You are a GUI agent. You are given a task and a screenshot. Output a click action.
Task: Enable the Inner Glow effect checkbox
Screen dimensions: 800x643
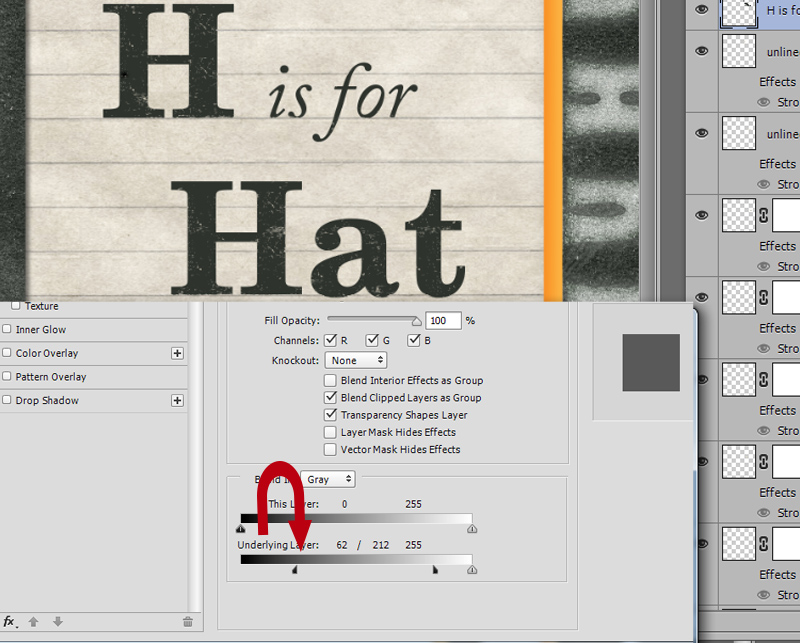point(7,329)
